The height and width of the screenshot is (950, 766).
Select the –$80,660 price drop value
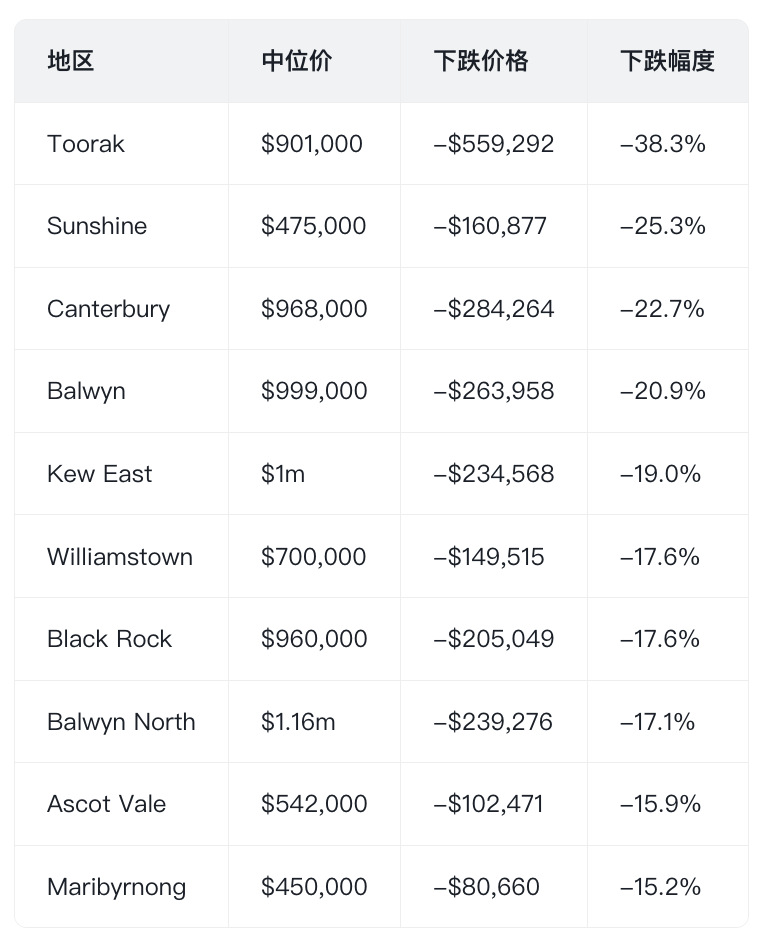click(486, 887)
